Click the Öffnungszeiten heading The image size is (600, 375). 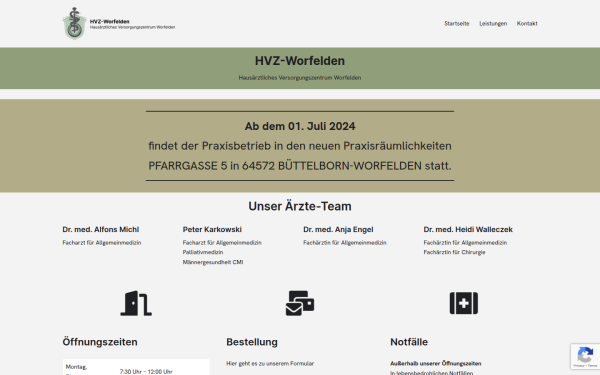click(x=100, y=342)
